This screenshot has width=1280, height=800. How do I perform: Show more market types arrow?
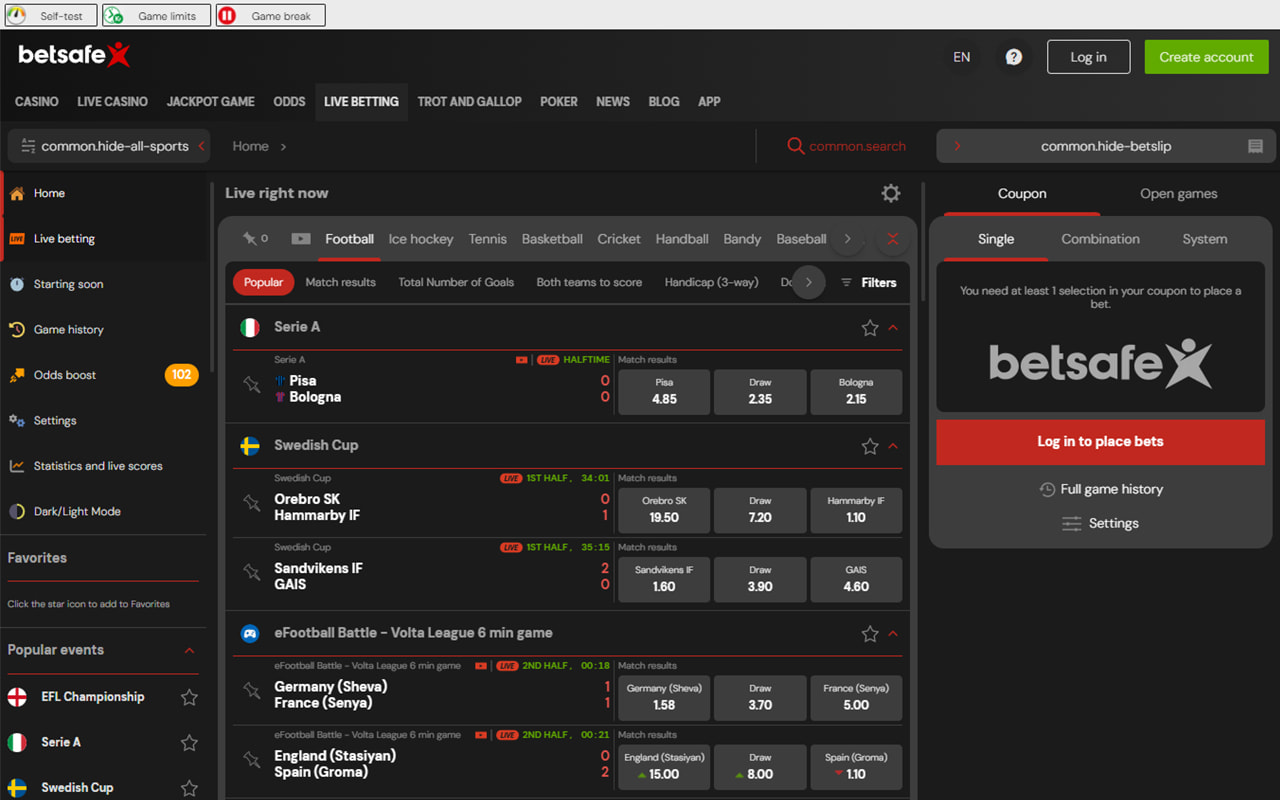coord(809,283)
